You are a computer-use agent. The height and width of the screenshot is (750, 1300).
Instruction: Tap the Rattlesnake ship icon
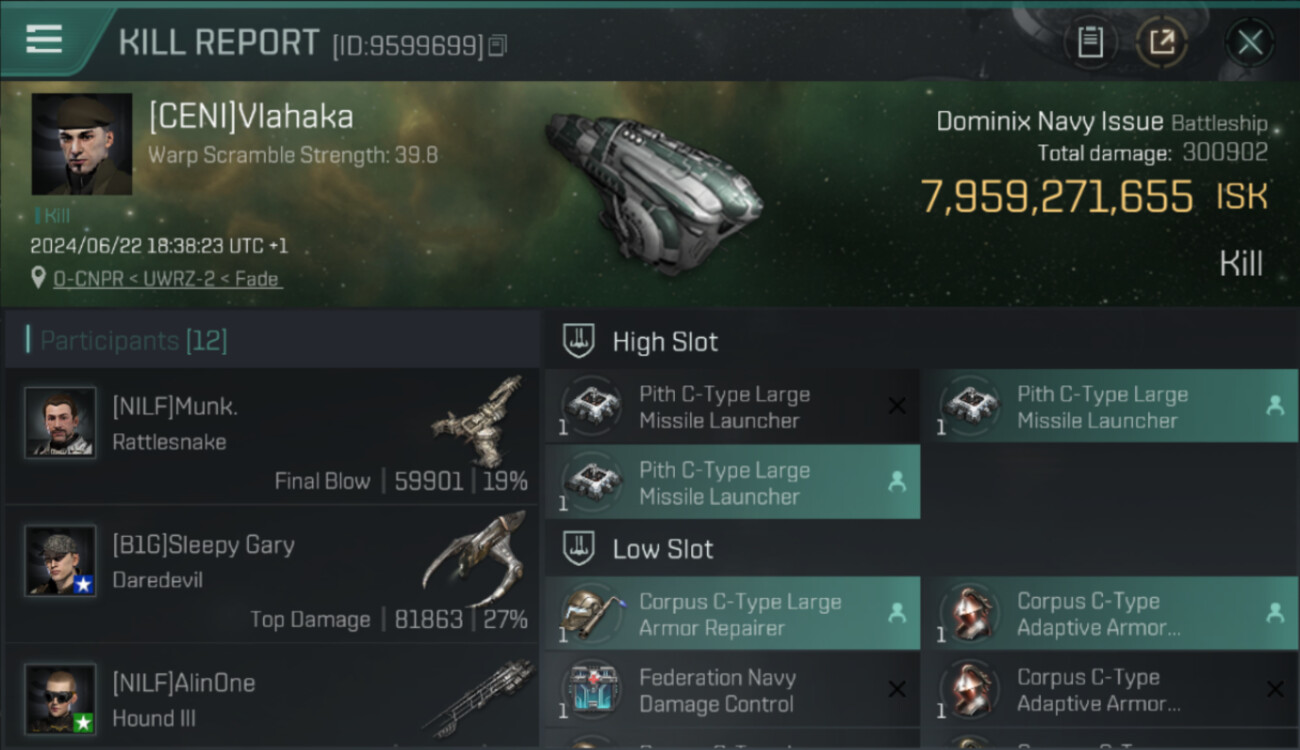(x=478, y=422)
